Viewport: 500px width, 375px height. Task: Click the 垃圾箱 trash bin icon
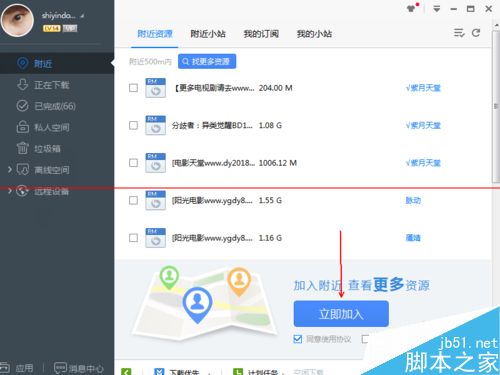[x=23, y=148]
